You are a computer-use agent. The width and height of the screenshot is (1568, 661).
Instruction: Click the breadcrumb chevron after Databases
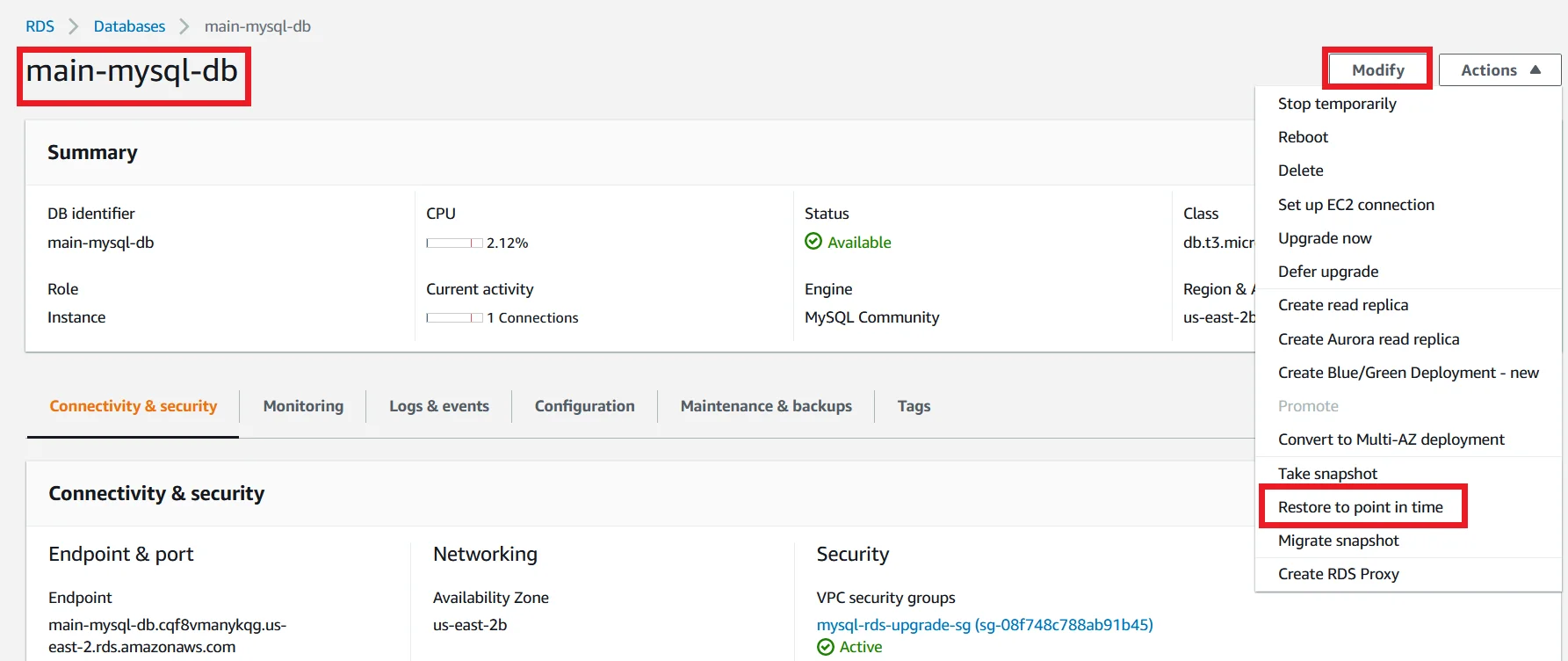184,26
